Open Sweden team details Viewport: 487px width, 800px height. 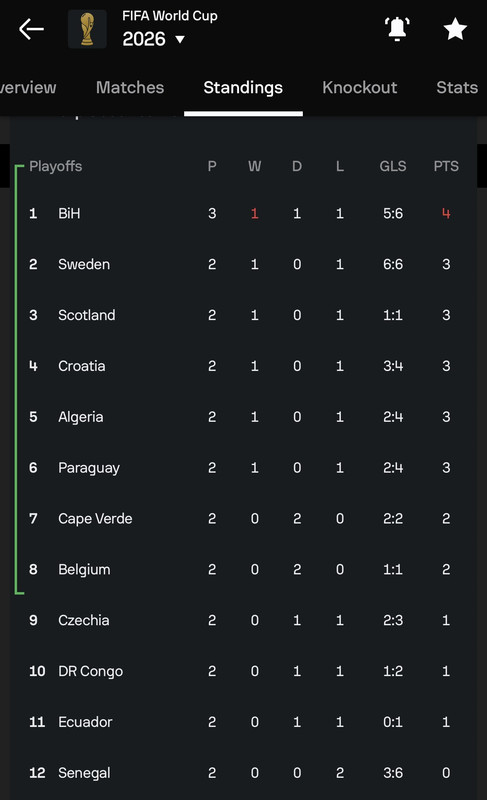(x=244, y=264)
